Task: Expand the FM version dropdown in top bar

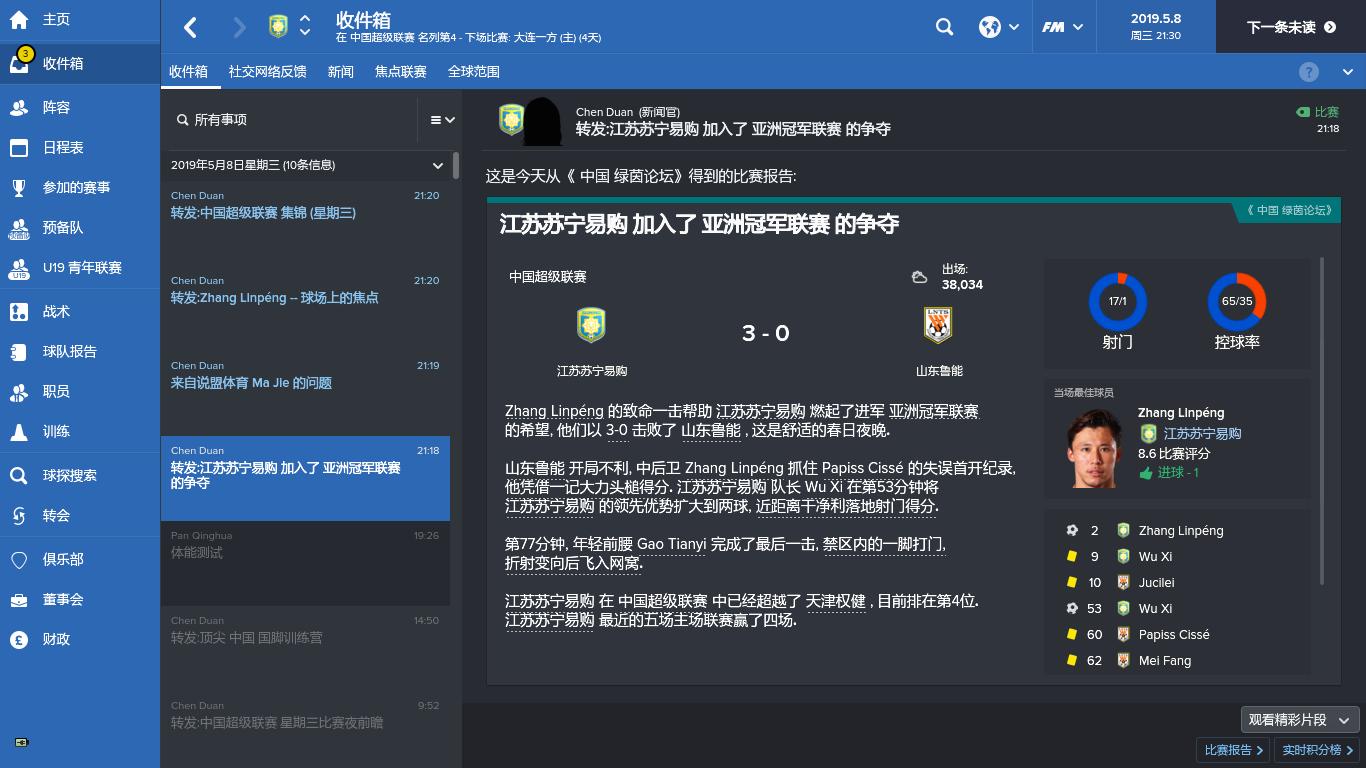Action: pyautogui.click(x=1063, y=26)
